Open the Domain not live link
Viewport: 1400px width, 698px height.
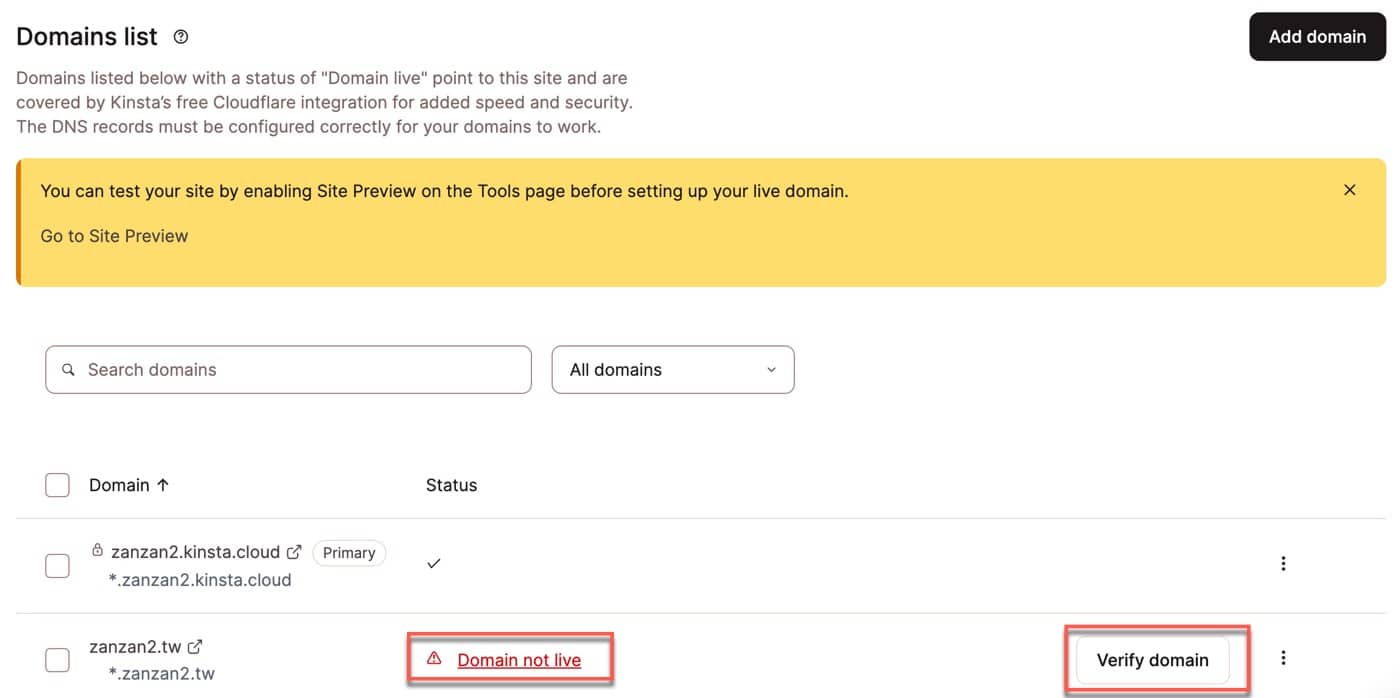pos(519,660)
